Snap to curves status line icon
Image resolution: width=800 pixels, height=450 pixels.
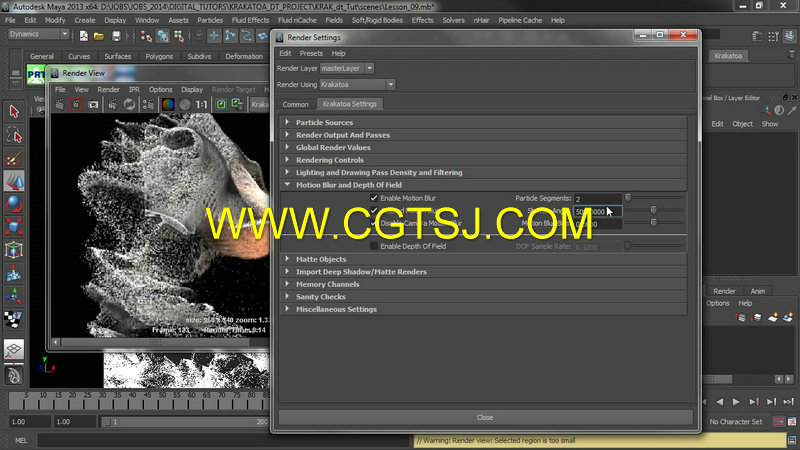(230, 36)
